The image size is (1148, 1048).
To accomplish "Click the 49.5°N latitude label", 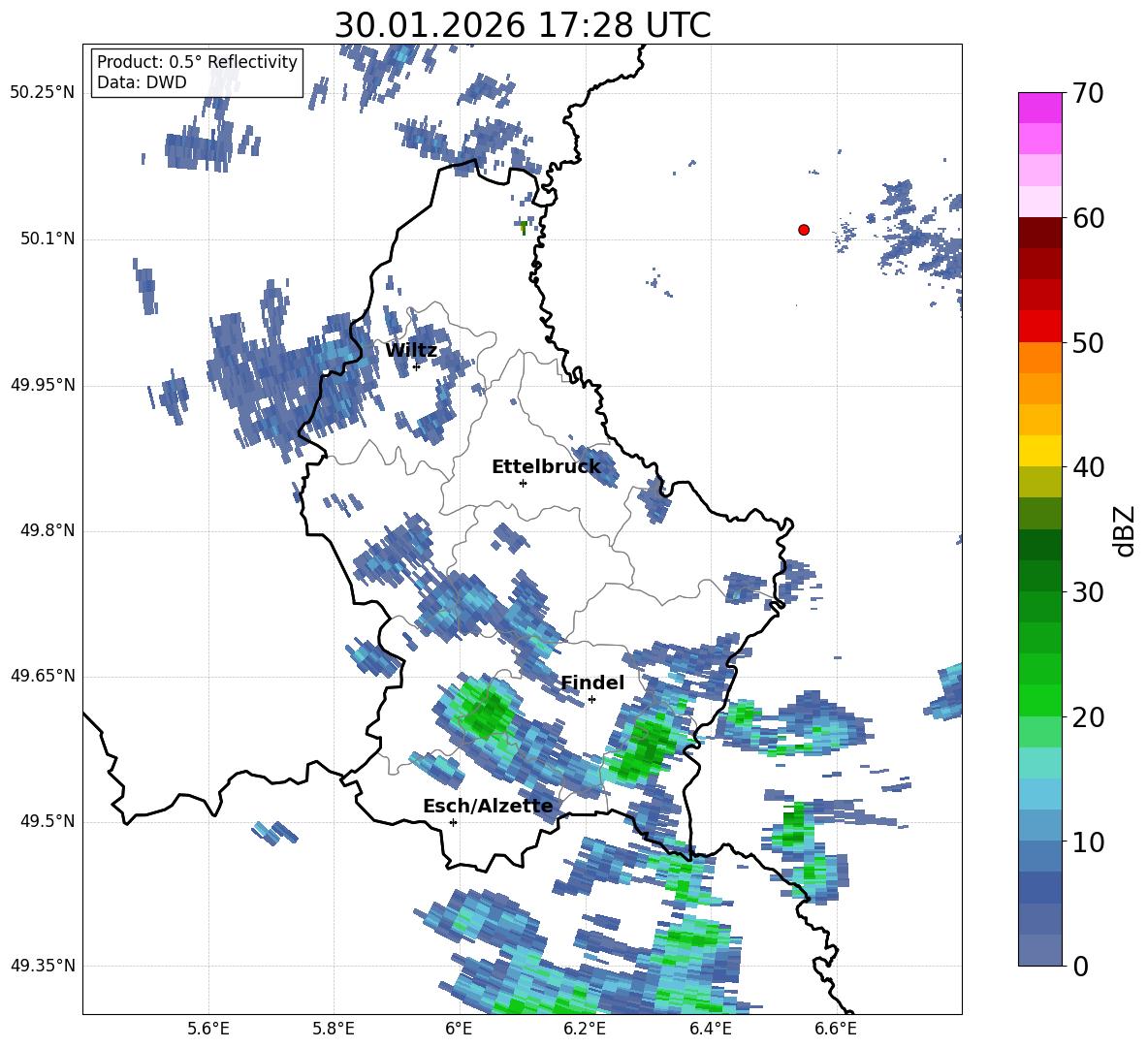I will tap(48, 821).
